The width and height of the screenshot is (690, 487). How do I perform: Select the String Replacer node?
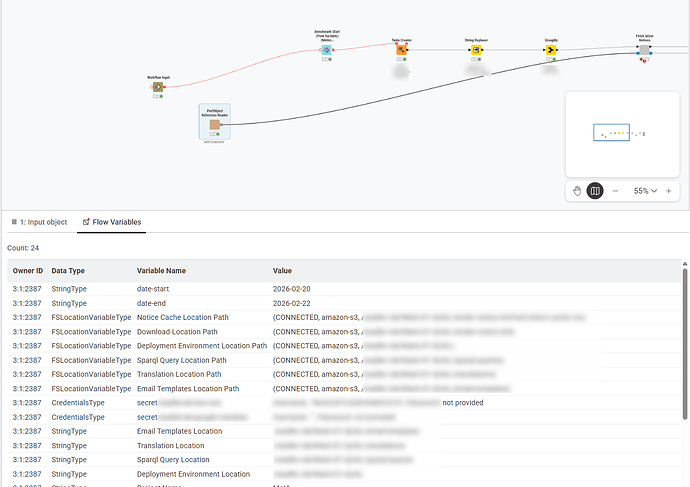pos(476,49)
